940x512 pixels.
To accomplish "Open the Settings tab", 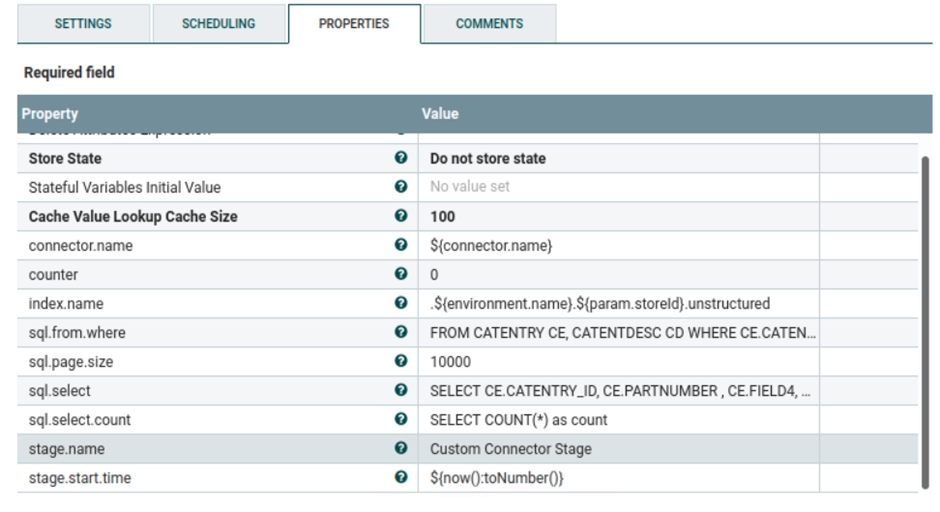I will click(x=83, y=24).
